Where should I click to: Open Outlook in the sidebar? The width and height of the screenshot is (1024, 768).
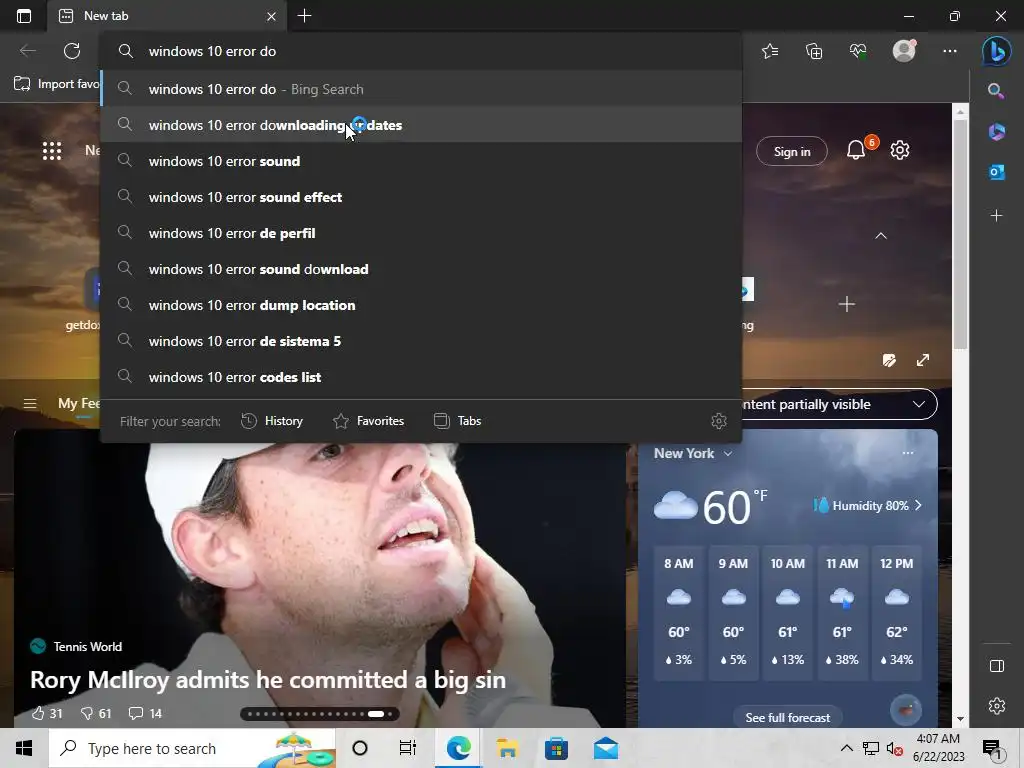[x=997, y=172]
